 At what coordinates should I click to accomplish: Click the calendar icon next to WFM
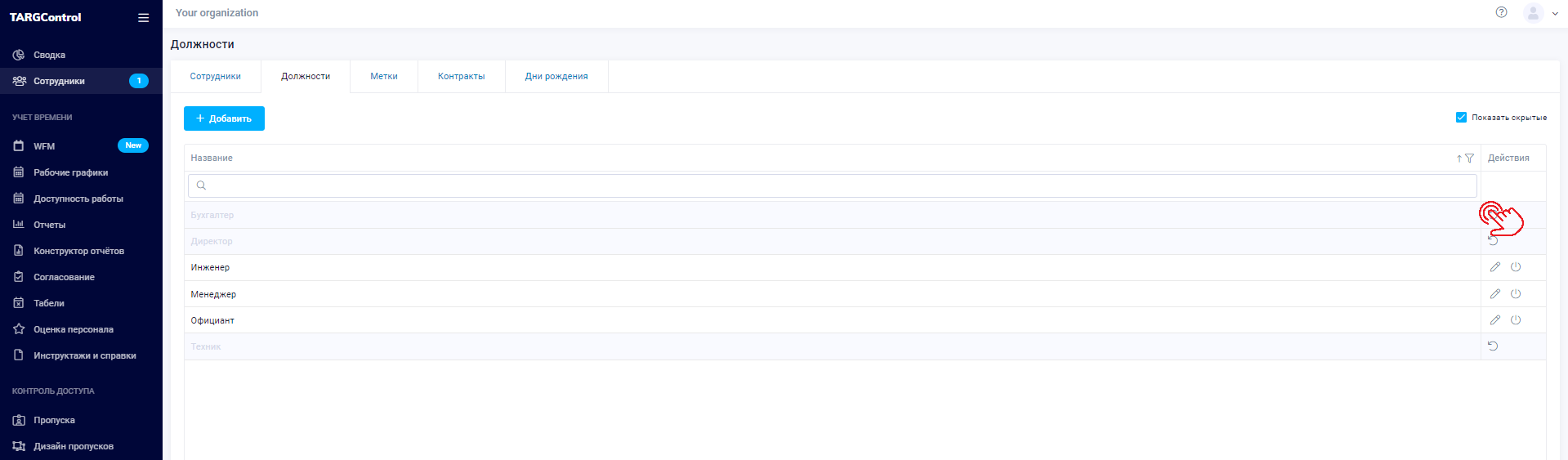[x=19, y=146]
